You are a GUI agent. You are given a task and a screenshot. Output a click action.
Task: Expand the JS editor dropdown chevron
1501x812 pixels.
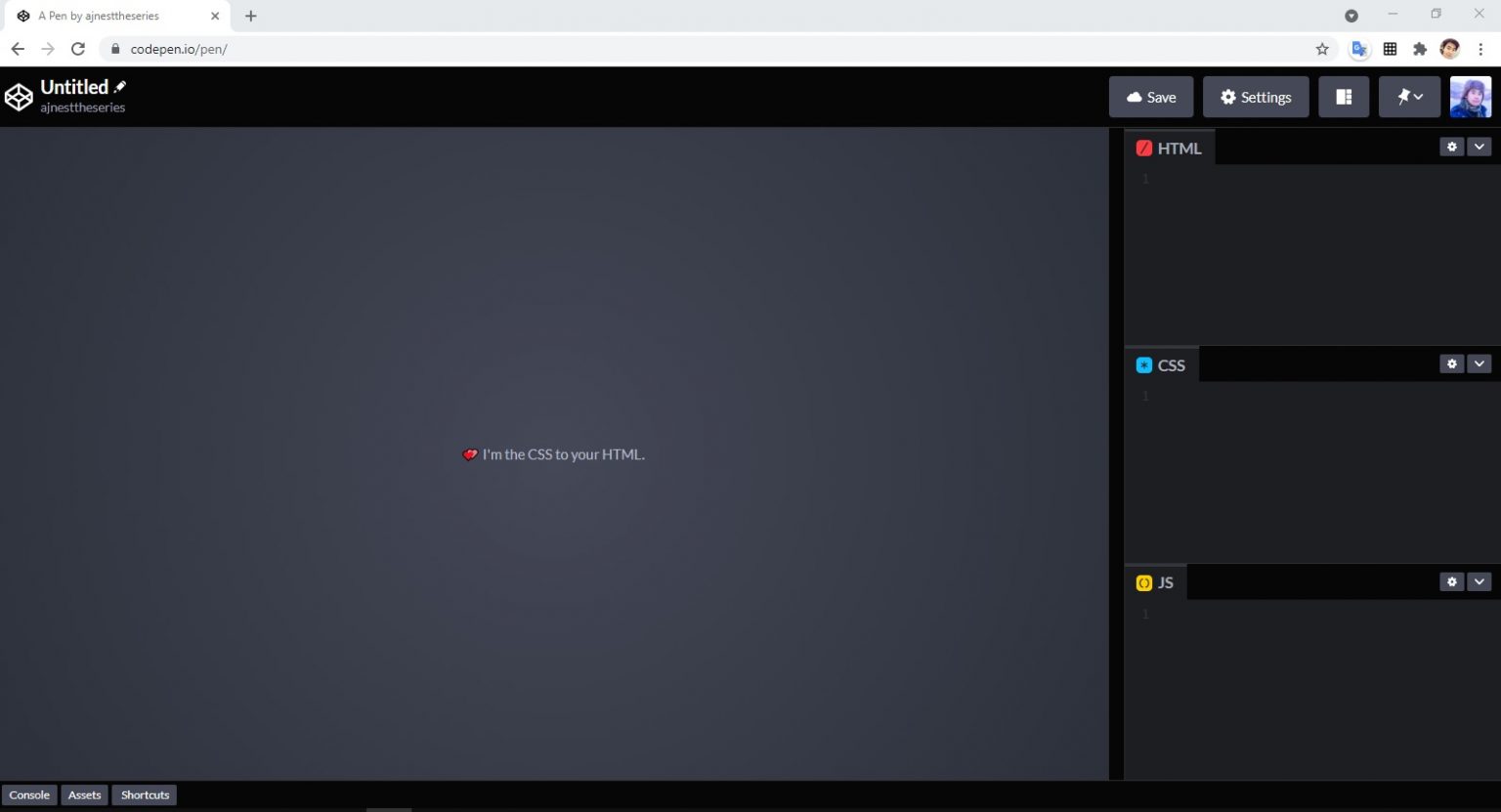coord(1479,581)
